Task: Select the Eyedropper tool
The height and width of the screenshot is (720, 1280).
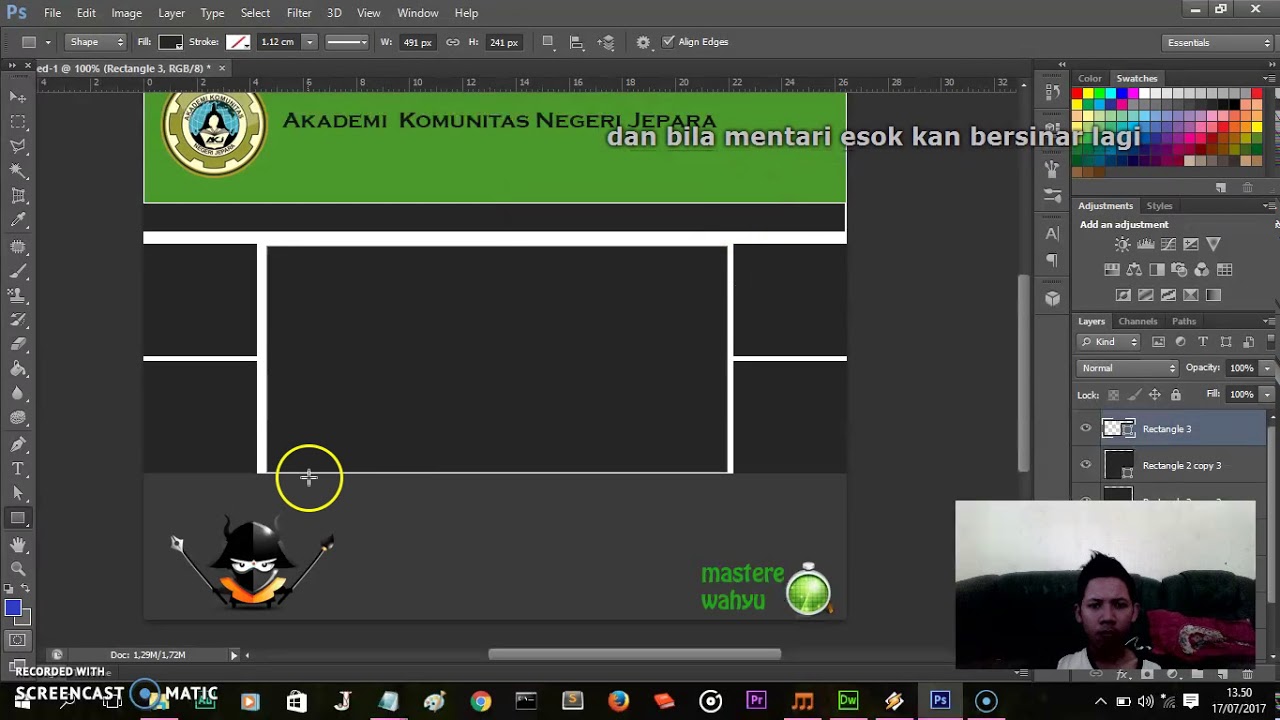Action: 18,221
